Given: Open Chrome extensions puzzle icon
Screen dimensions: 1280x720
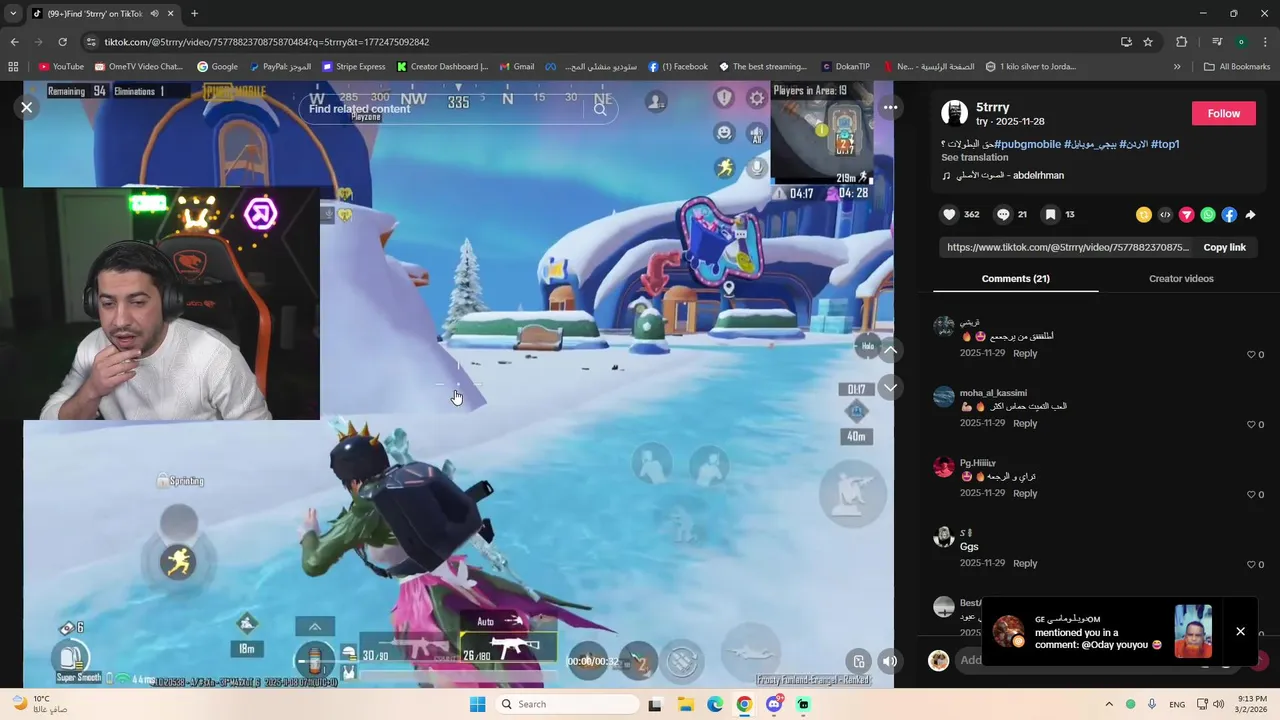Looking at the screenshot, I should 1181,42.
